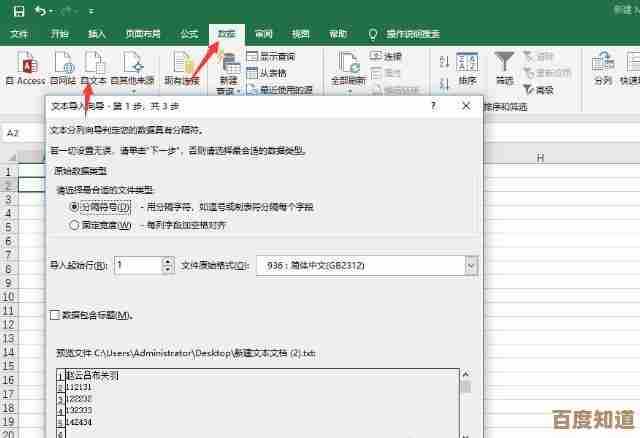The height and width of the screenshot is (438, 640).
Task: Click preview row 5 in the file preview
Action: tap(79, 422)
